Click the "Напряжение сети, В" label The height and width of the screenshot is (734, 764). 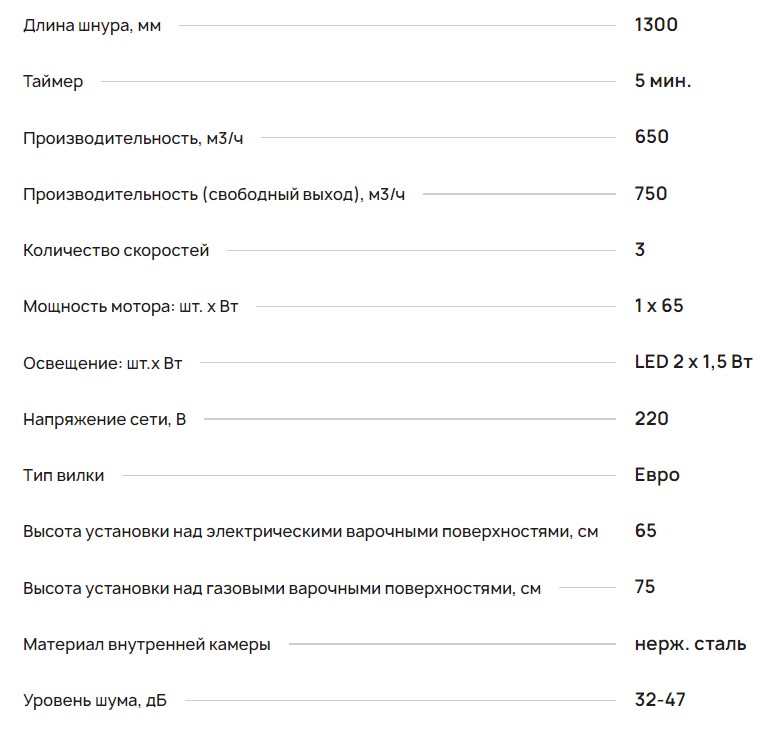click(x=105, y=419)
